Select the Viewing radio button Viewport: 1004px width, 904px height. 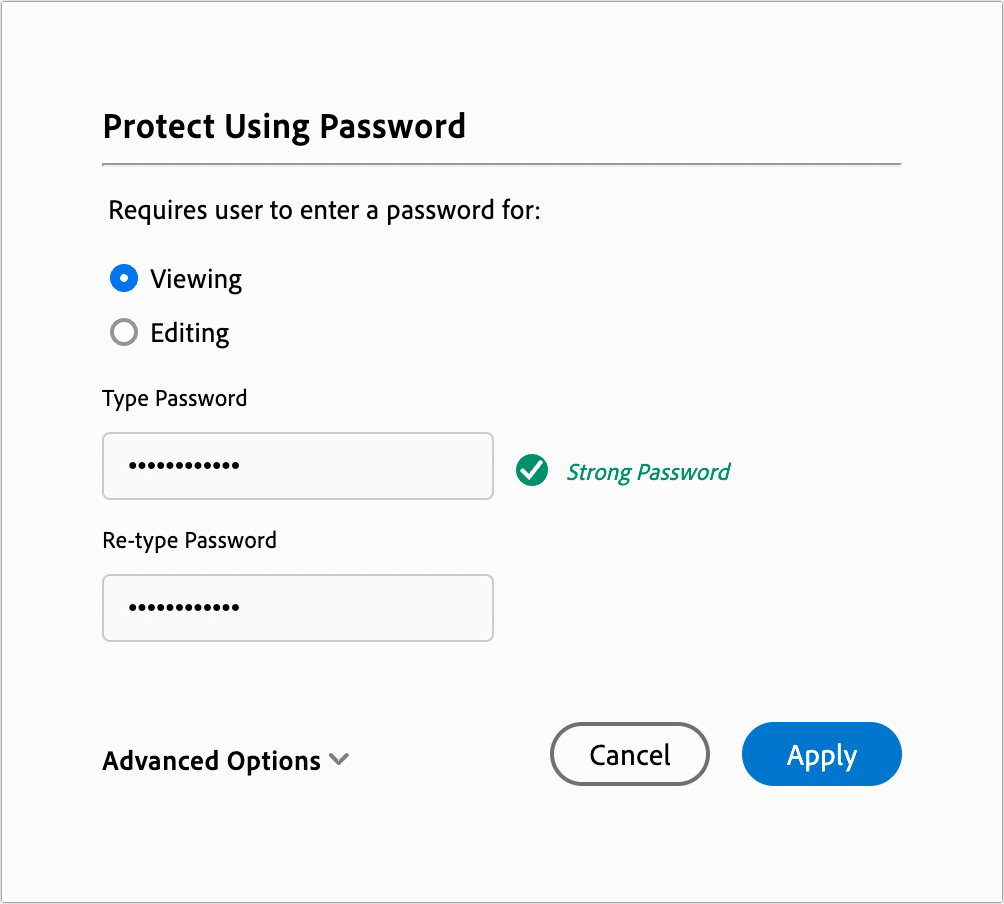pos(123,278)
